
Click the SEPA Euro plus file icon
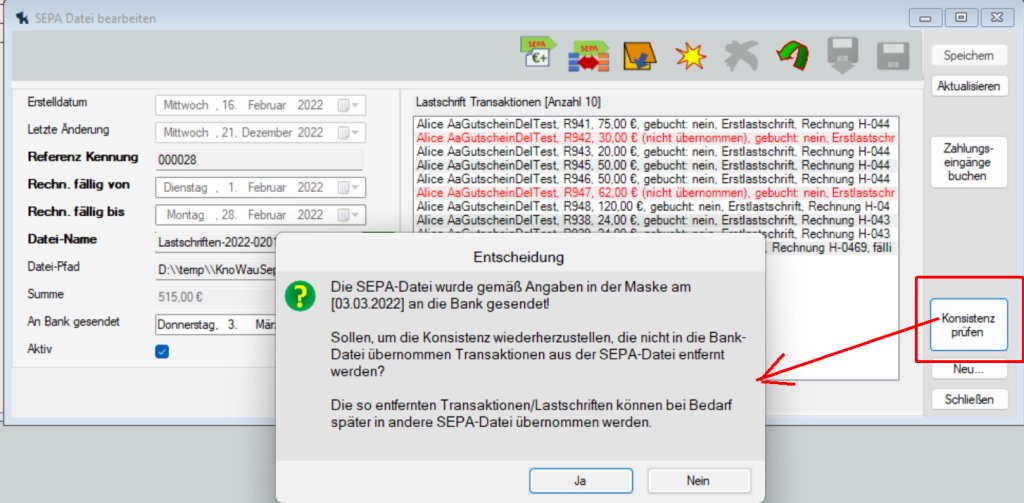(538, 56)
